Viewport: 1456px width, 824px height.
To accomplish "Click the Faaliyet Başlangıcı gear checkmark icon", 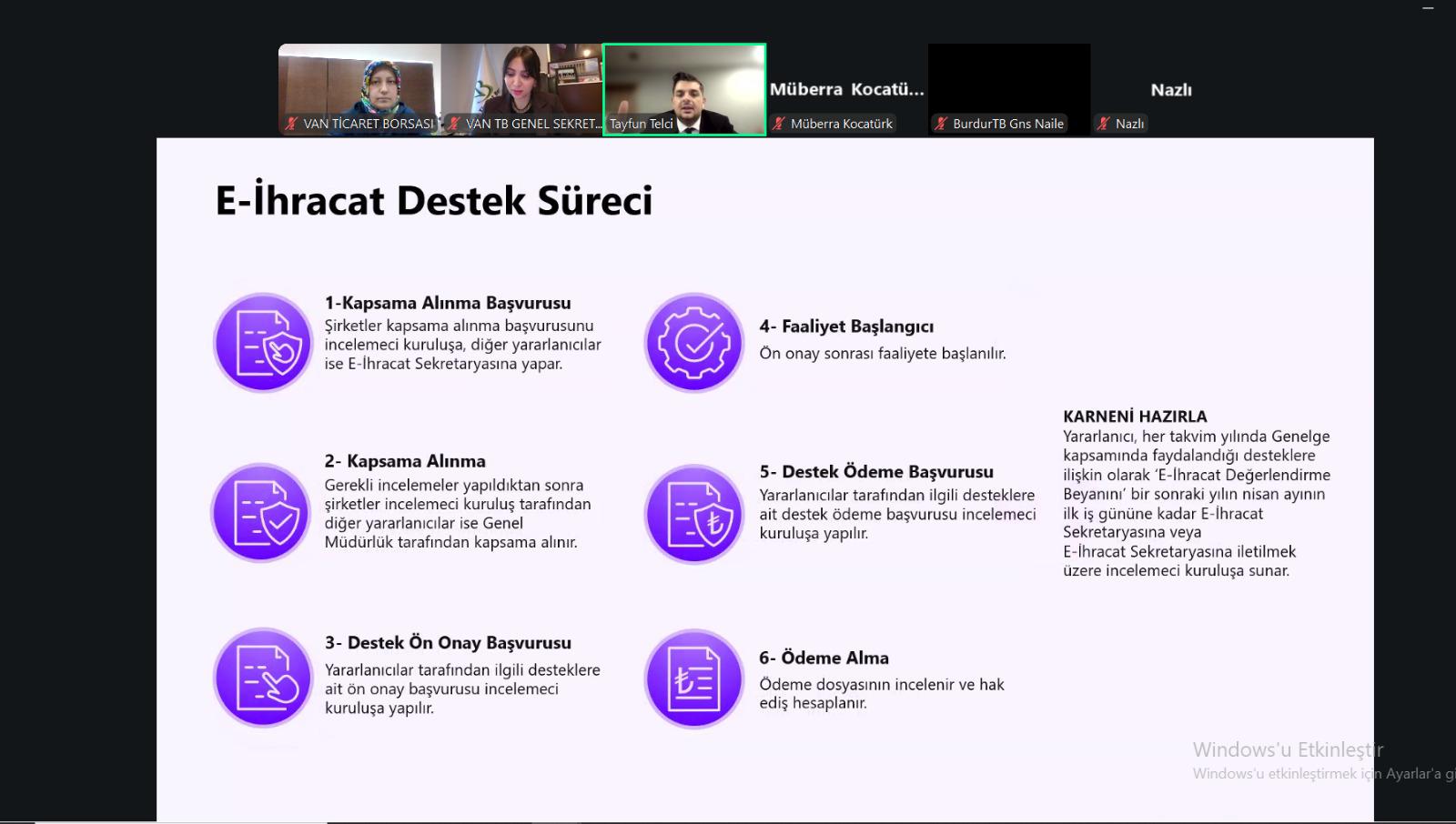I will coord(694,343).
